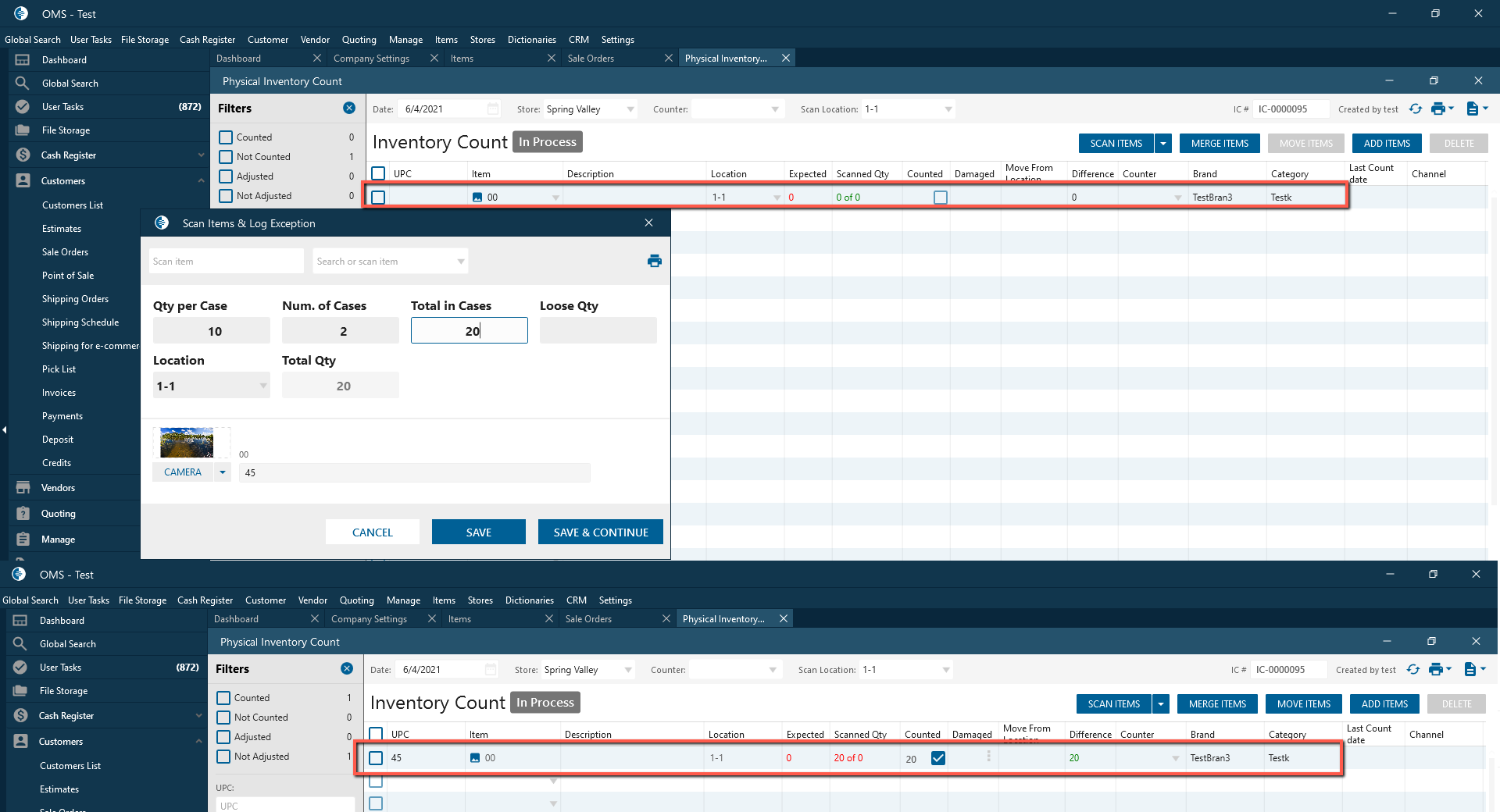Toggle Counted filter checkbox in upper window
Screen dimensions: 1500x812
point(226,137)
